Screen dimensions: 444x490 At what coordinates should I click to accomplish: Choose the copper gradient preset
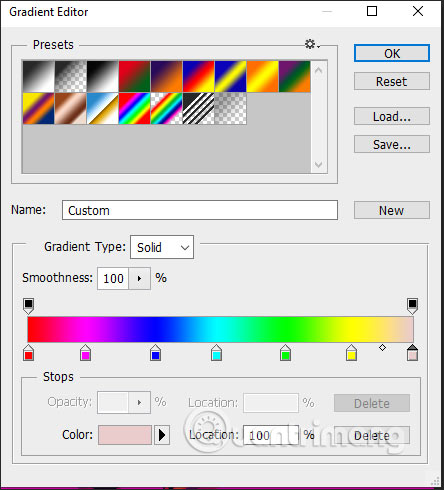(x=71, y=109)
